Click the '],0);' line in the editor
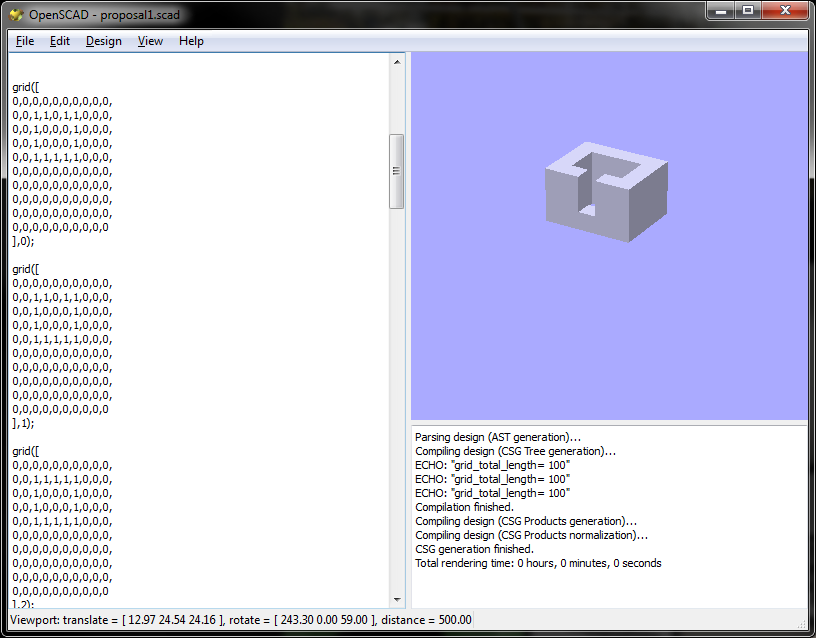816x638 pixels. coord(23,241)
